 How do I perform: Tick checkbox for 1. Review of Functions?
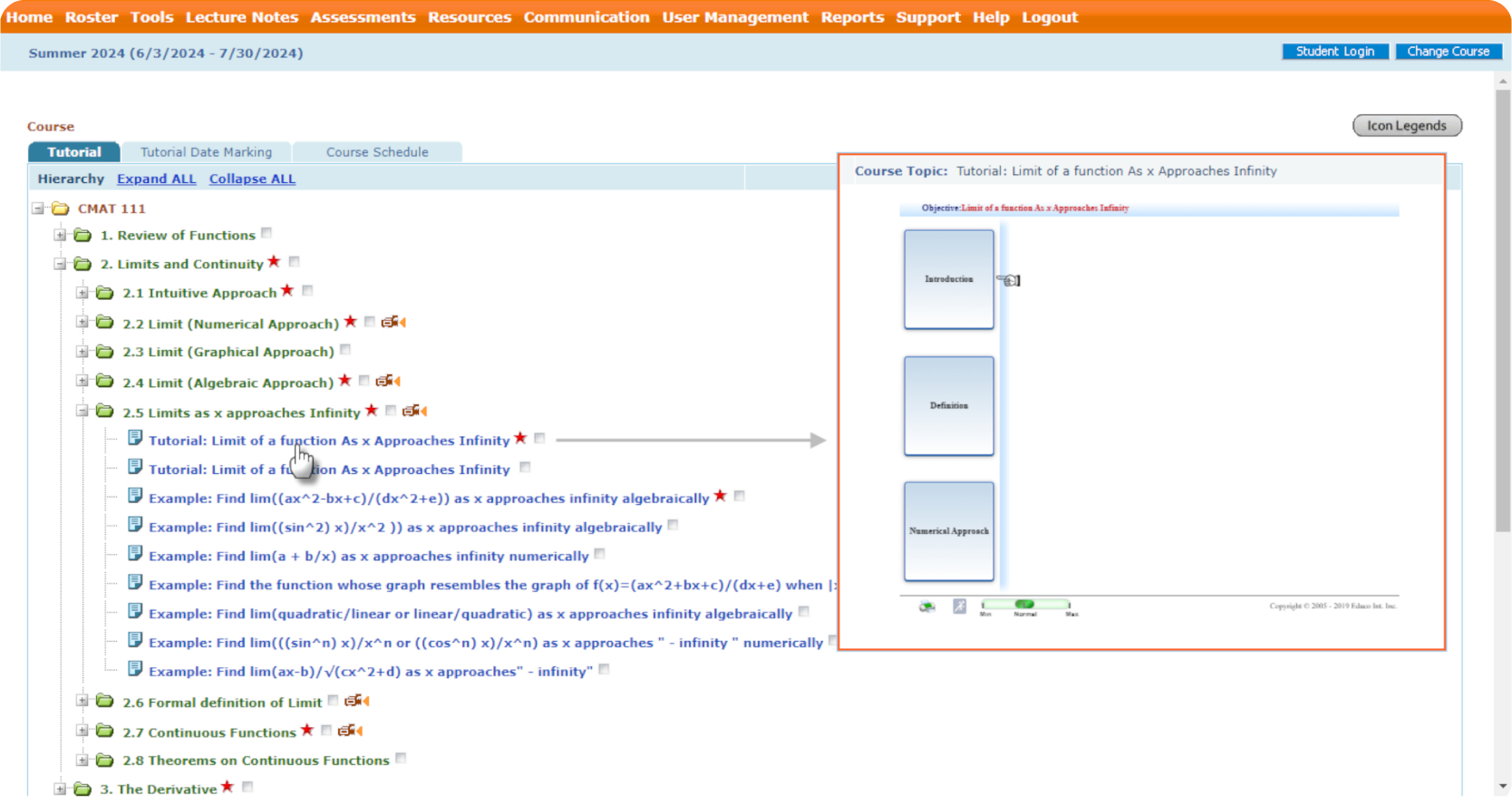[x=267, y=233]
